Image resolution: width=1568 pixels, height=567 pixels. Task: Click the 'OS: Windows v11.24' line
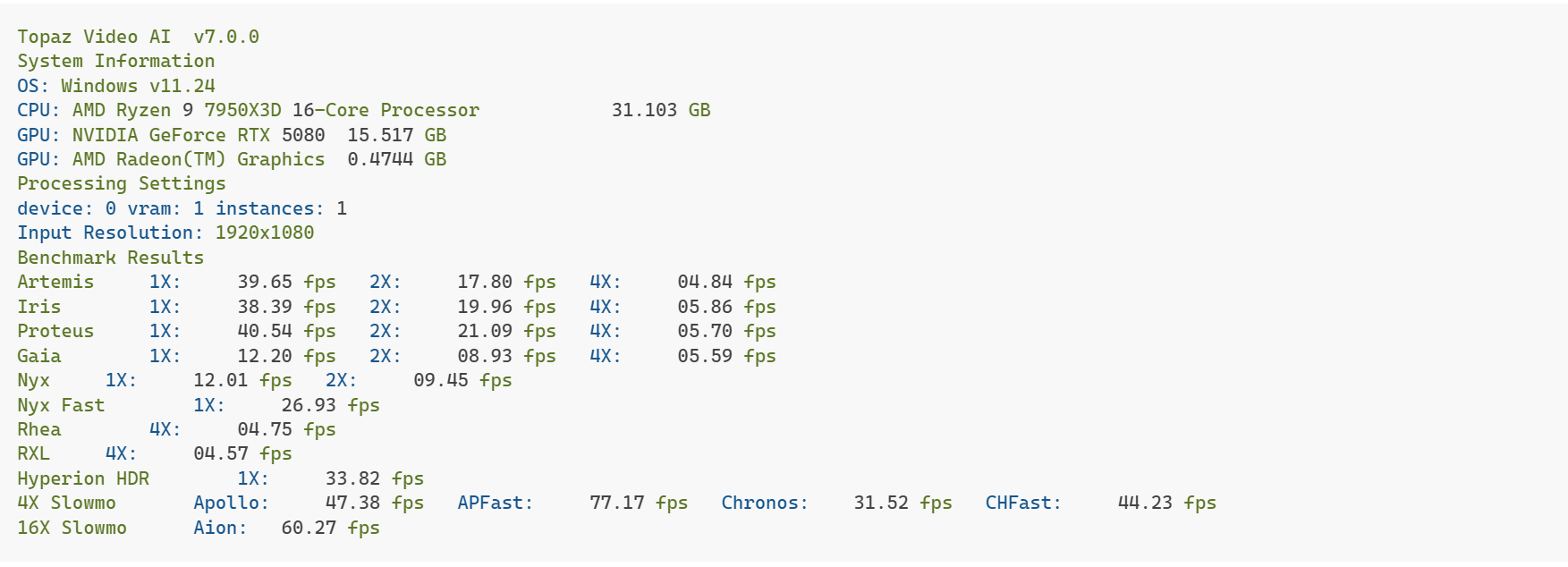116,86
